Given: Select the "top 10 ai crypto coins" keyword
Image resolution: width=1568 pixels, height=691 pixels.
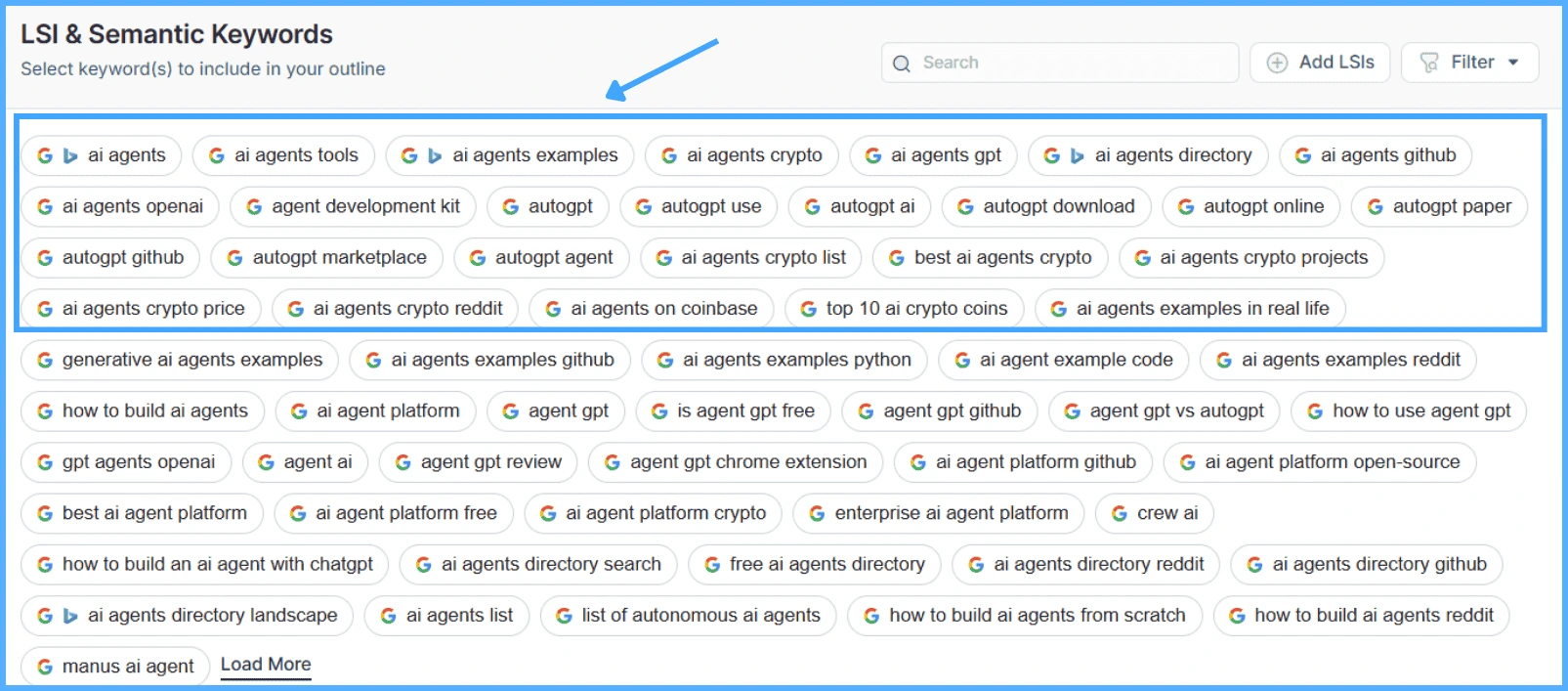Looking at the screenshot, I should pos(904,308).
